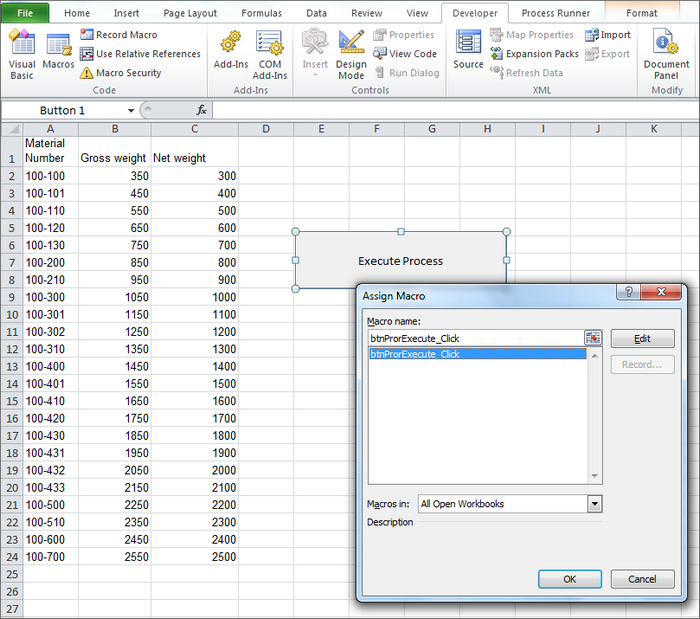Screen dimensions: 700x619
Task: Click the collapse dialog button beside macro name
Action: pyautogui.click(x=594, y=339)
